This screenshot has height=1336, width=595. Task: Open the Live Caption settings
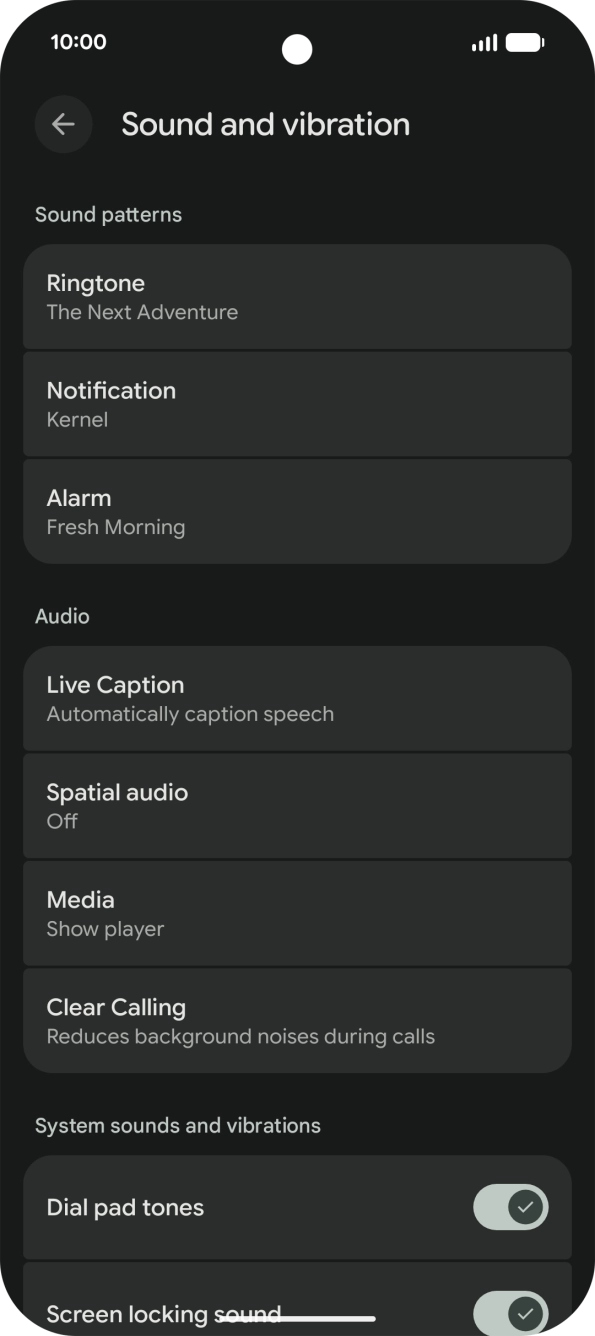297,698
